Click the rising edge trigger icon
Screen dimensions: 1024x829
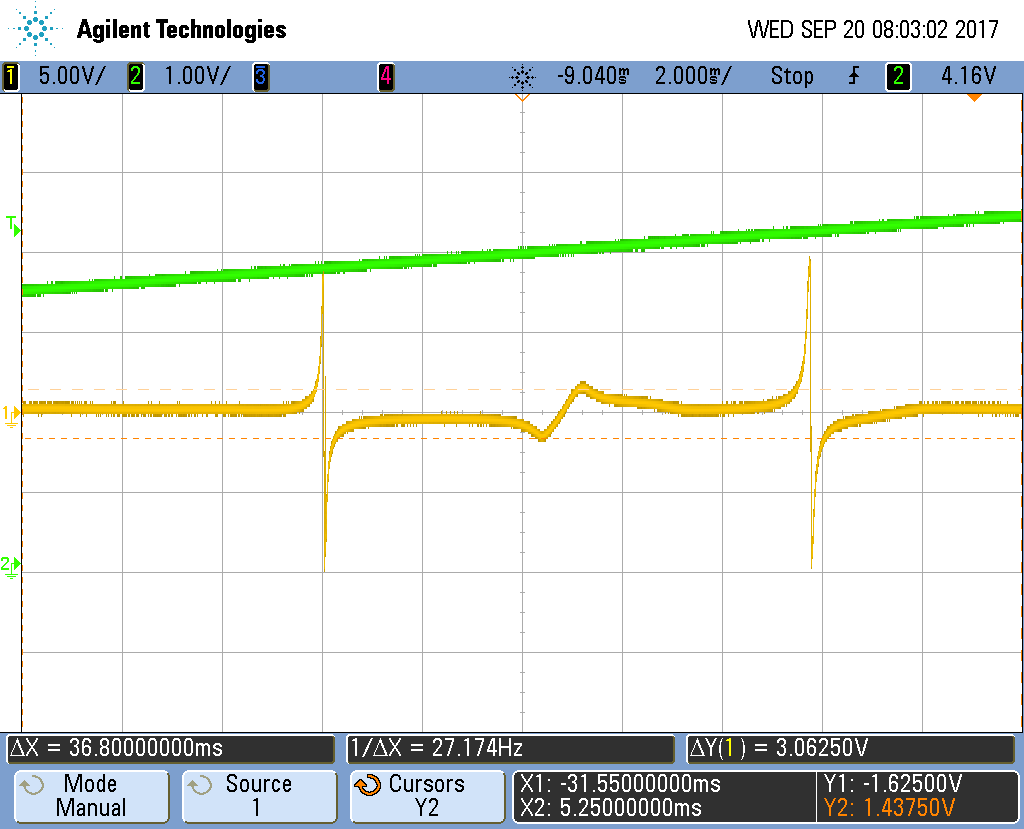(853, 76)
